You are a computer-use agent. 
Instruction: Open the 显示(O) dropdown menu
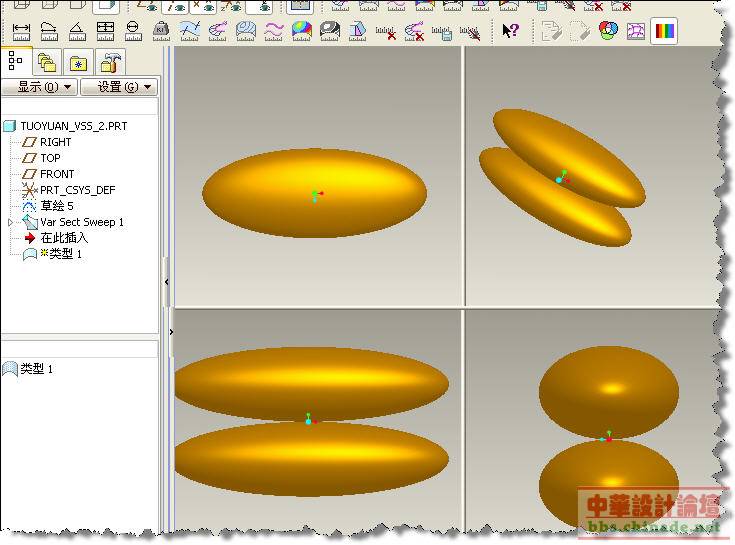40,87
